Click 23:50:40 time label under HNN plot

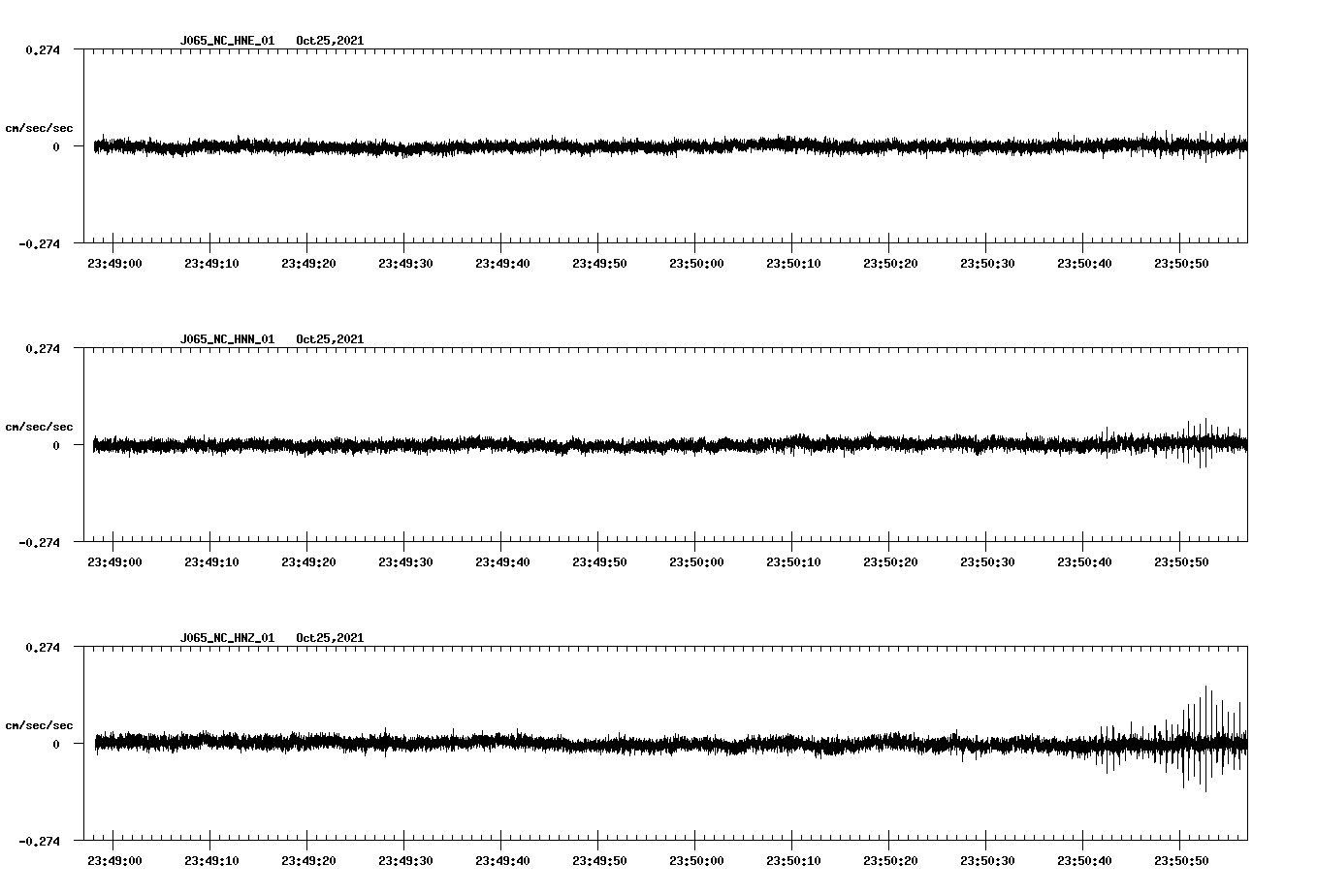(x=1084, y=561)
